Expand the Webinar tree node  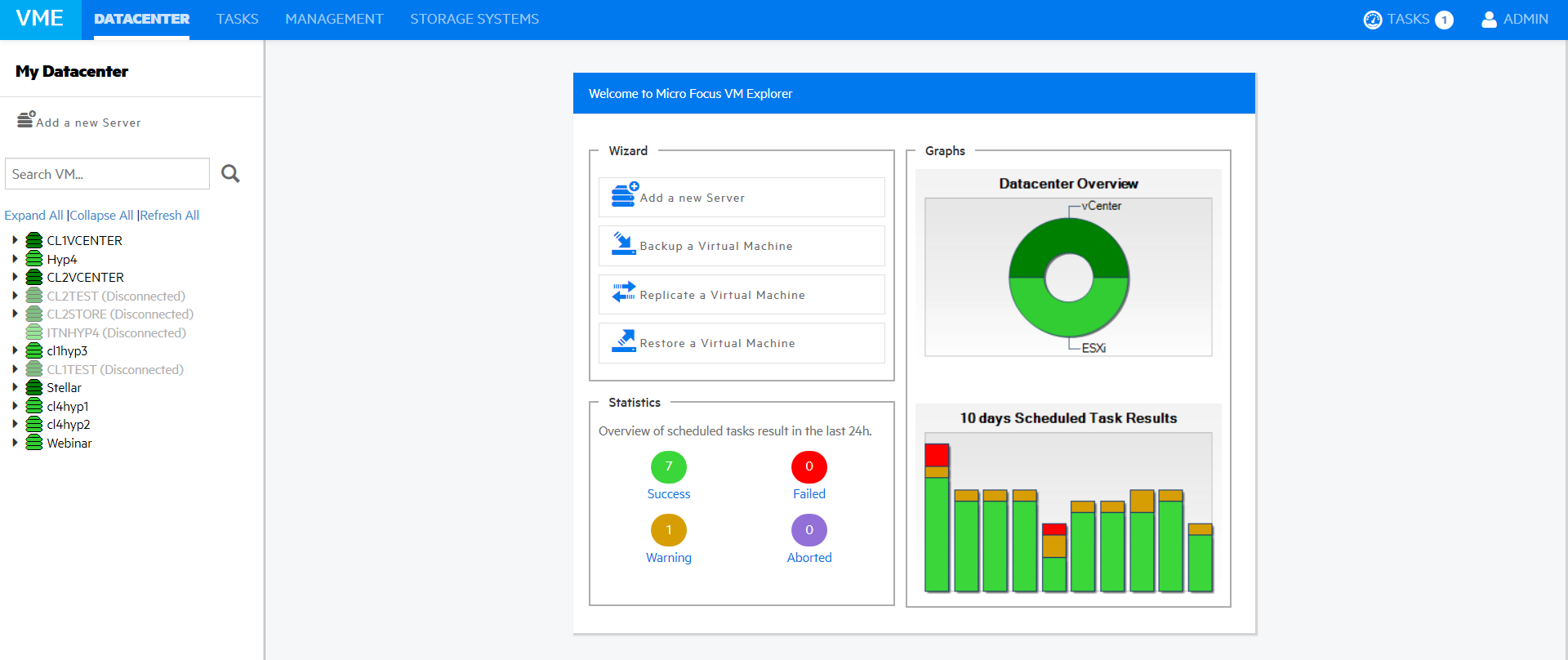(15, 443)
